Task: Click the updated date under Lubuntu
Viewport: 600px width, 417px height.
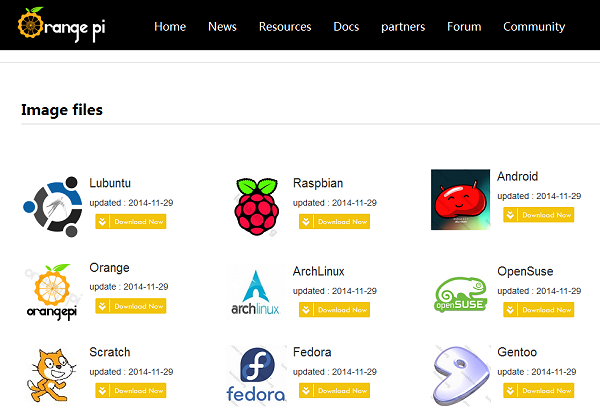Action: pos(131,203)
